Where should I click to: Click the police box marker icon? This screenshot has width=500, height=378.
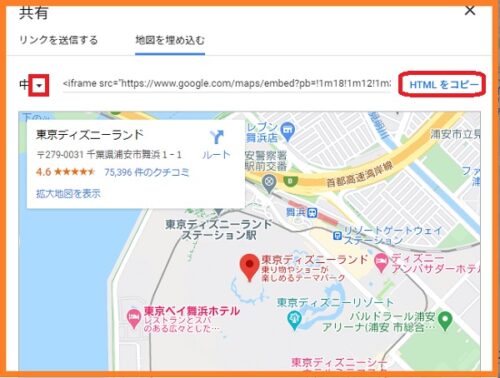pos(269,183)
